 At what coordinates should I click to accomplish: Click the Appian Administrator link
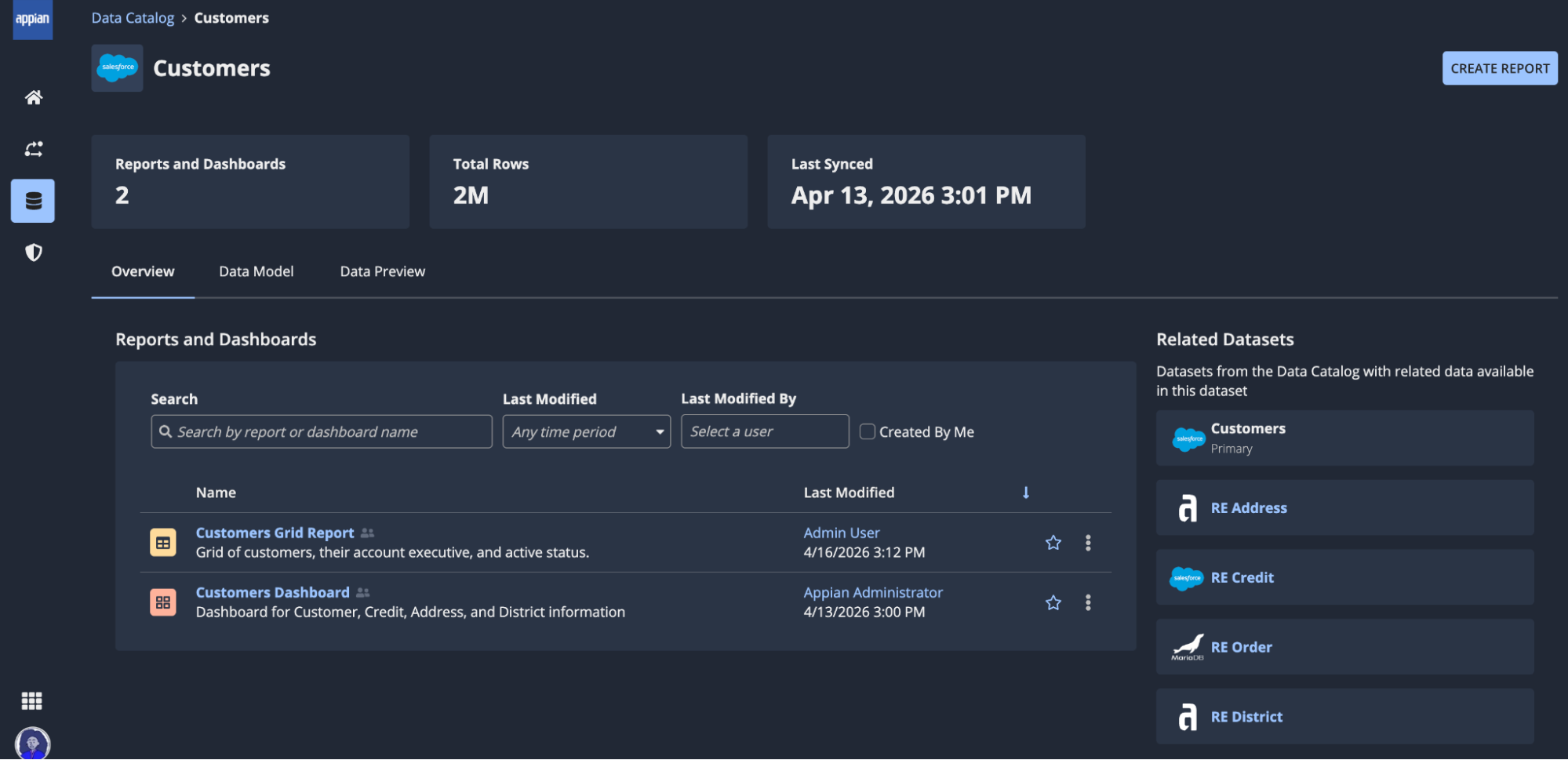pos(873,592)
